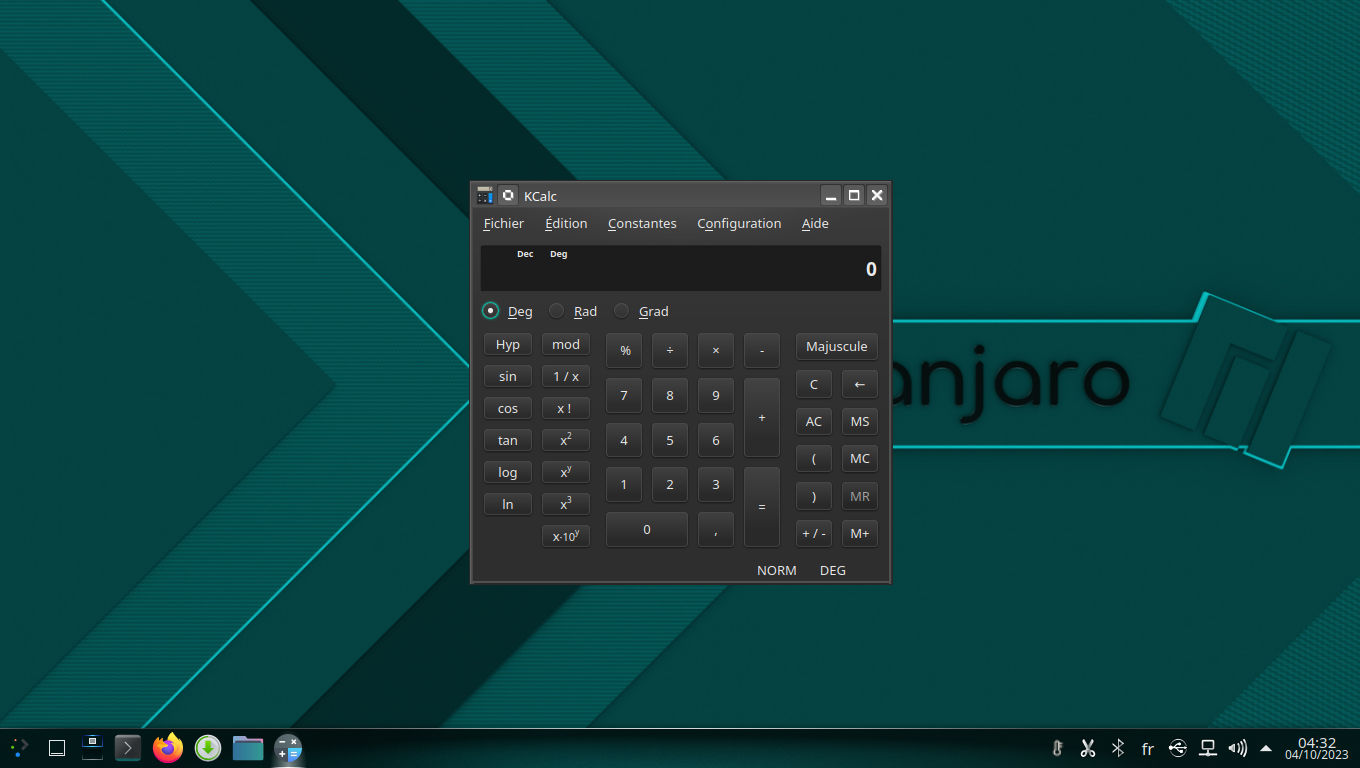Click the percent button
This screenshot has height=768, width=1360.
[624, 350]
